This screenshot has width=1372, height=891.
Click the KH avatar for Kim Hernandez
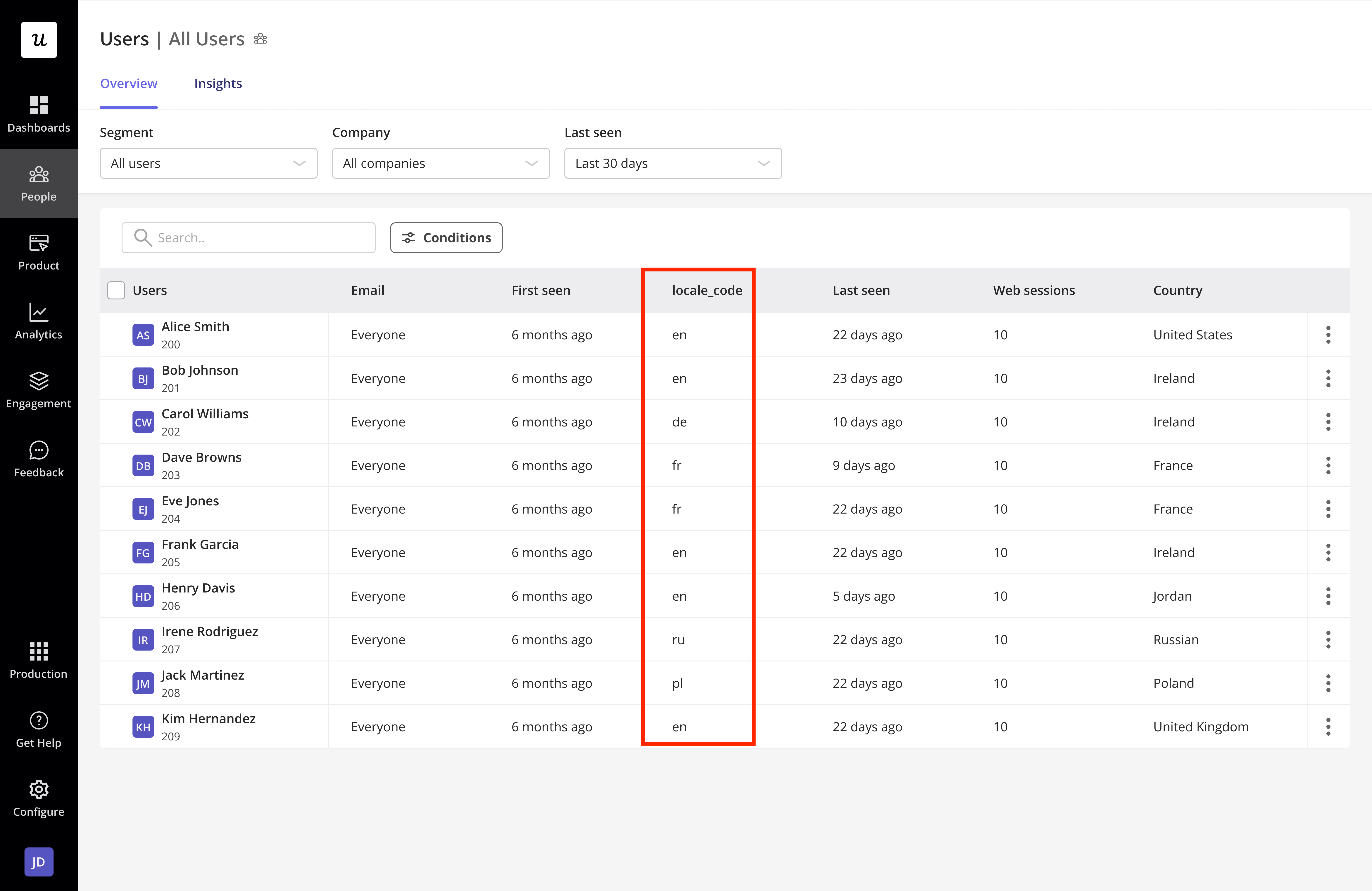[143, 727]
